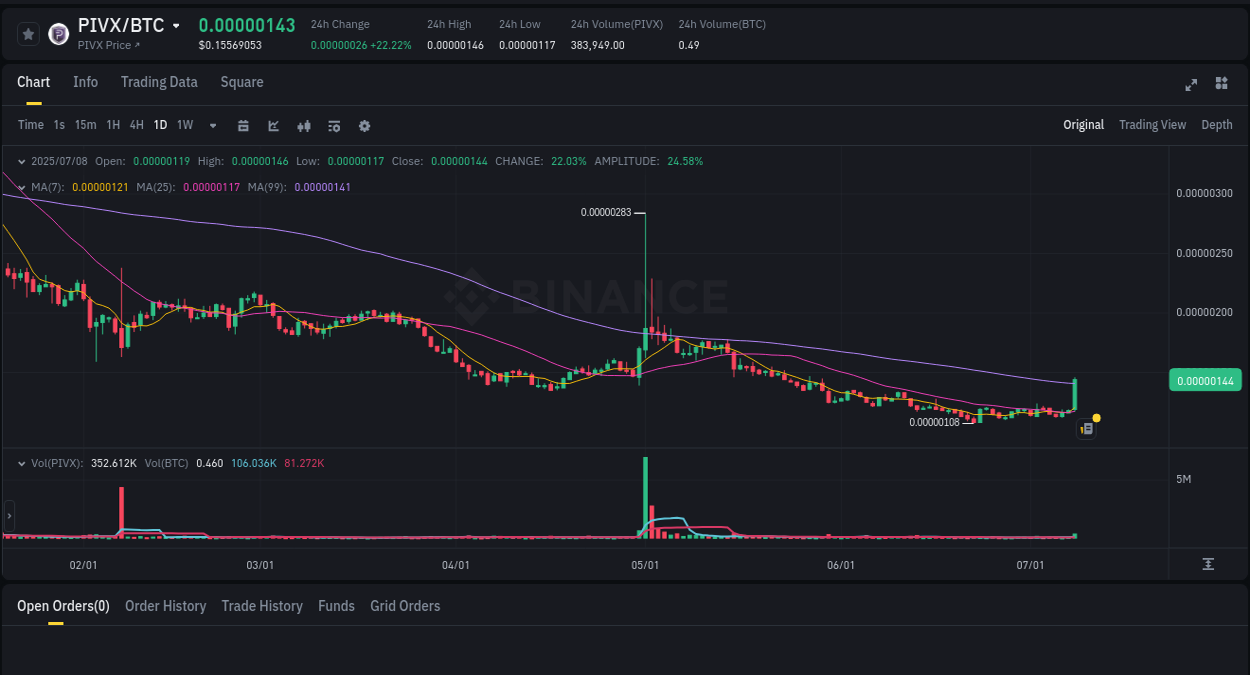The image size is (1250, 675).
Task: Open the date range calendar icon
Action: pos(243,125)
